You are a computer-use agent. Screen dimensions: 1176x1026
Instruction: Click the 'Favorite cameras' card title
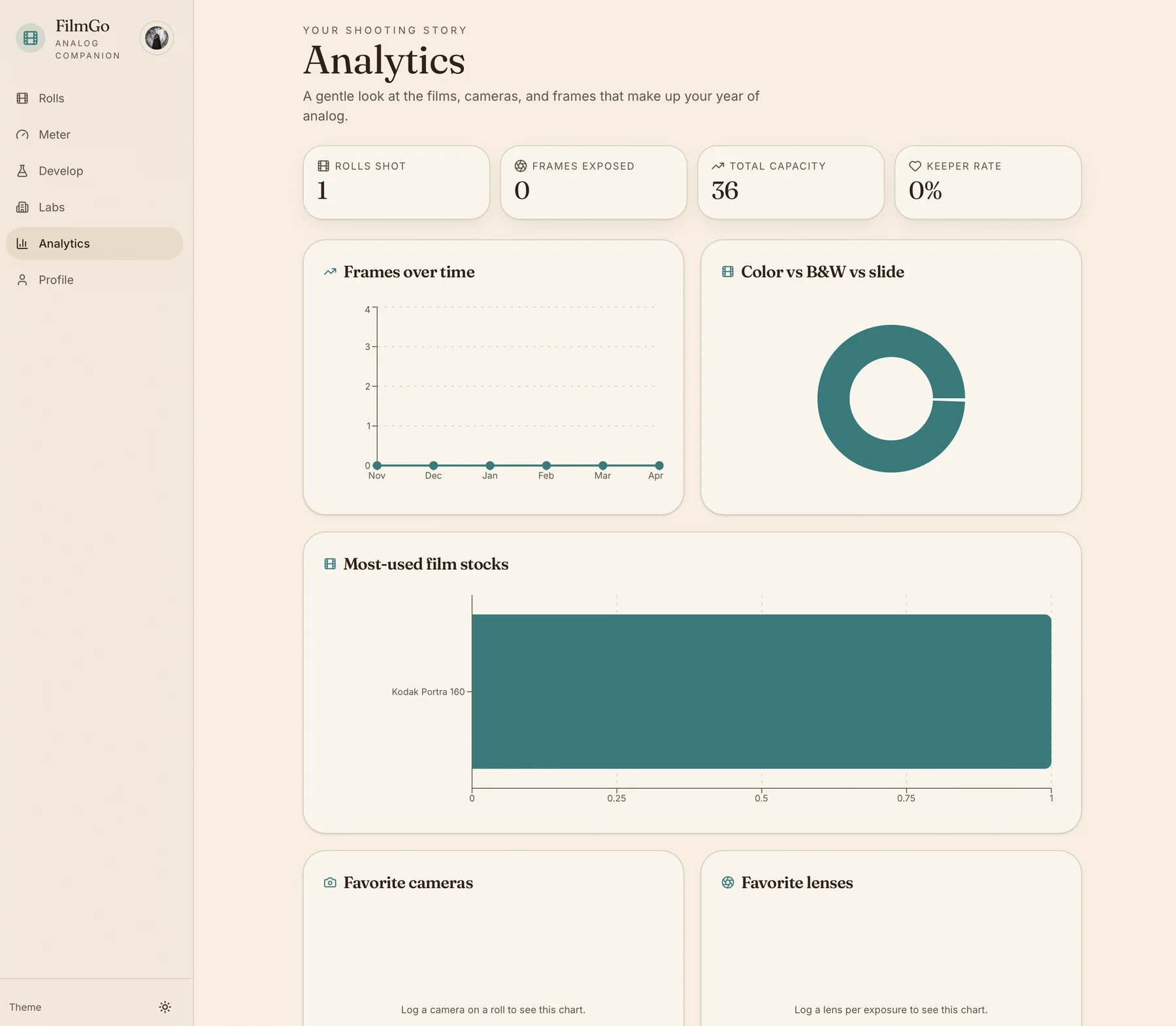[408, 883]
